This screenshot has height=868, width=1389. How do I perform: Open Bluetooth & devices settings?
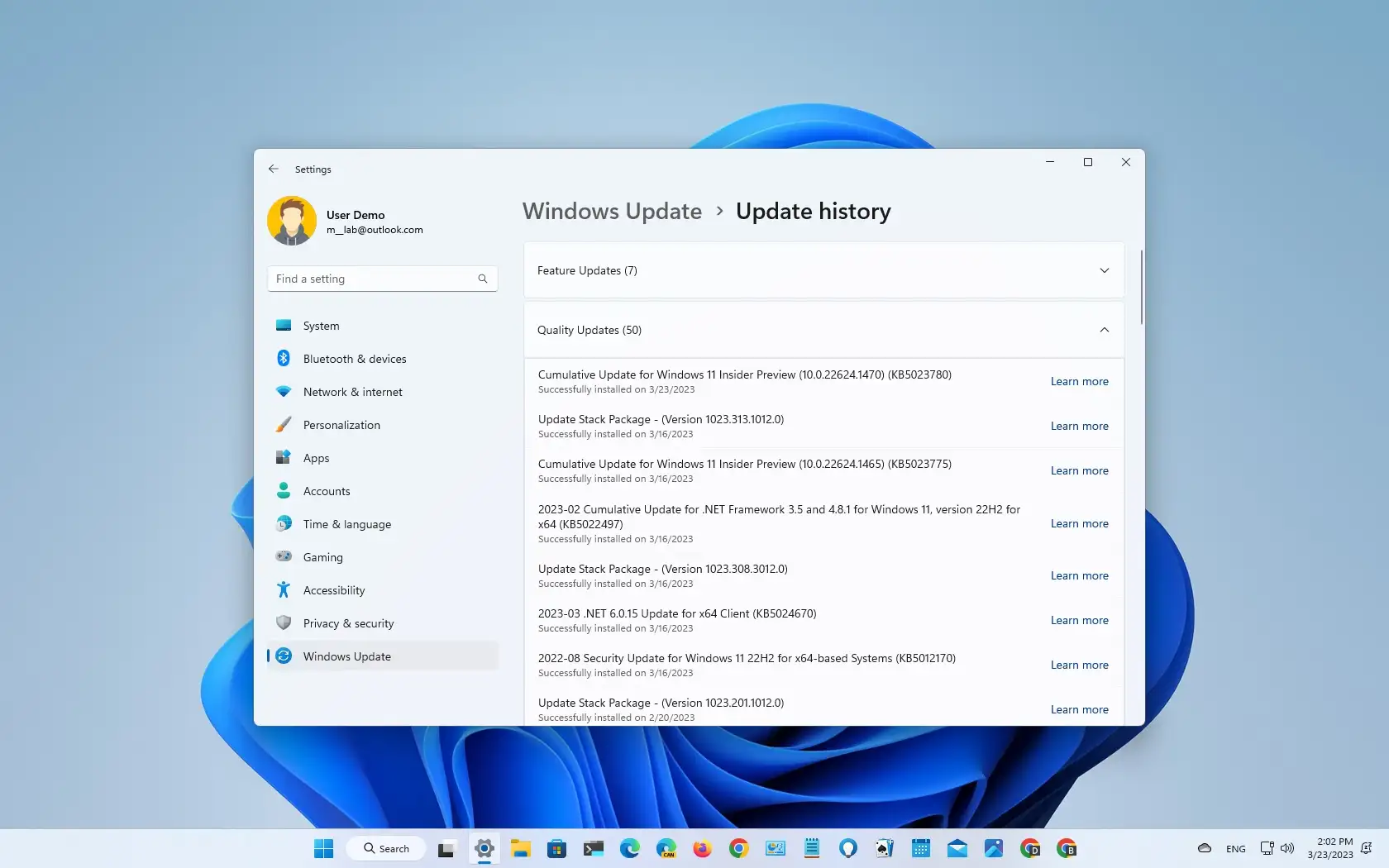(383, 359)
